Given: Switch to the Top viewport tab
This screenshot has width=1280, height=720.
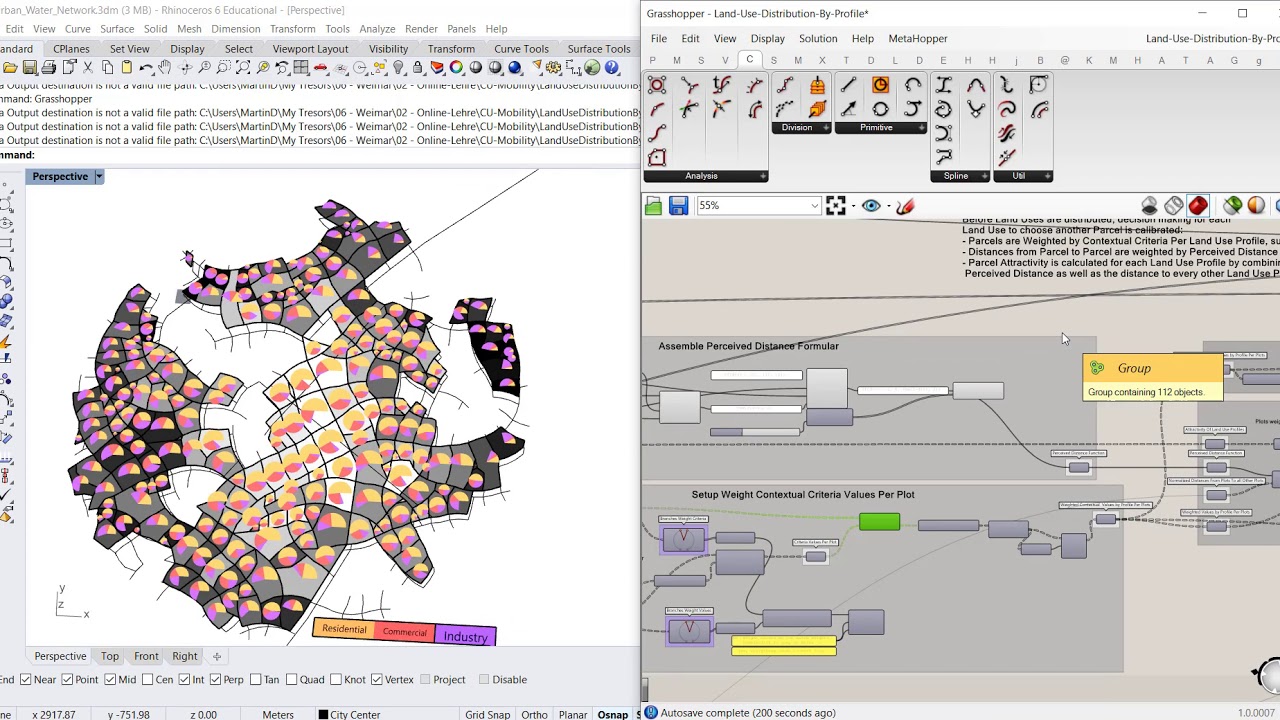Looking at the screenshot, I should click(109, 656).
